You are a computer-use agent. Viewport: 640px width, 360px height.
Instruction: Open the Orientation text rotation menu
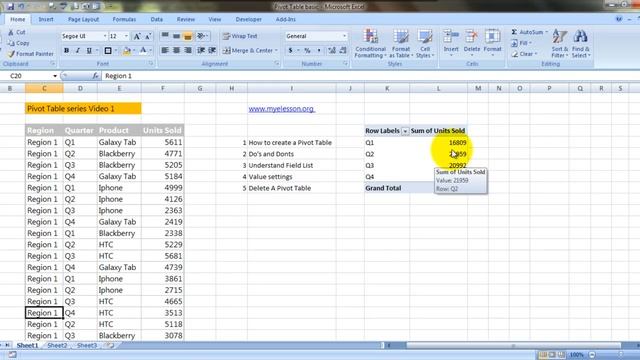coord(202,36)
